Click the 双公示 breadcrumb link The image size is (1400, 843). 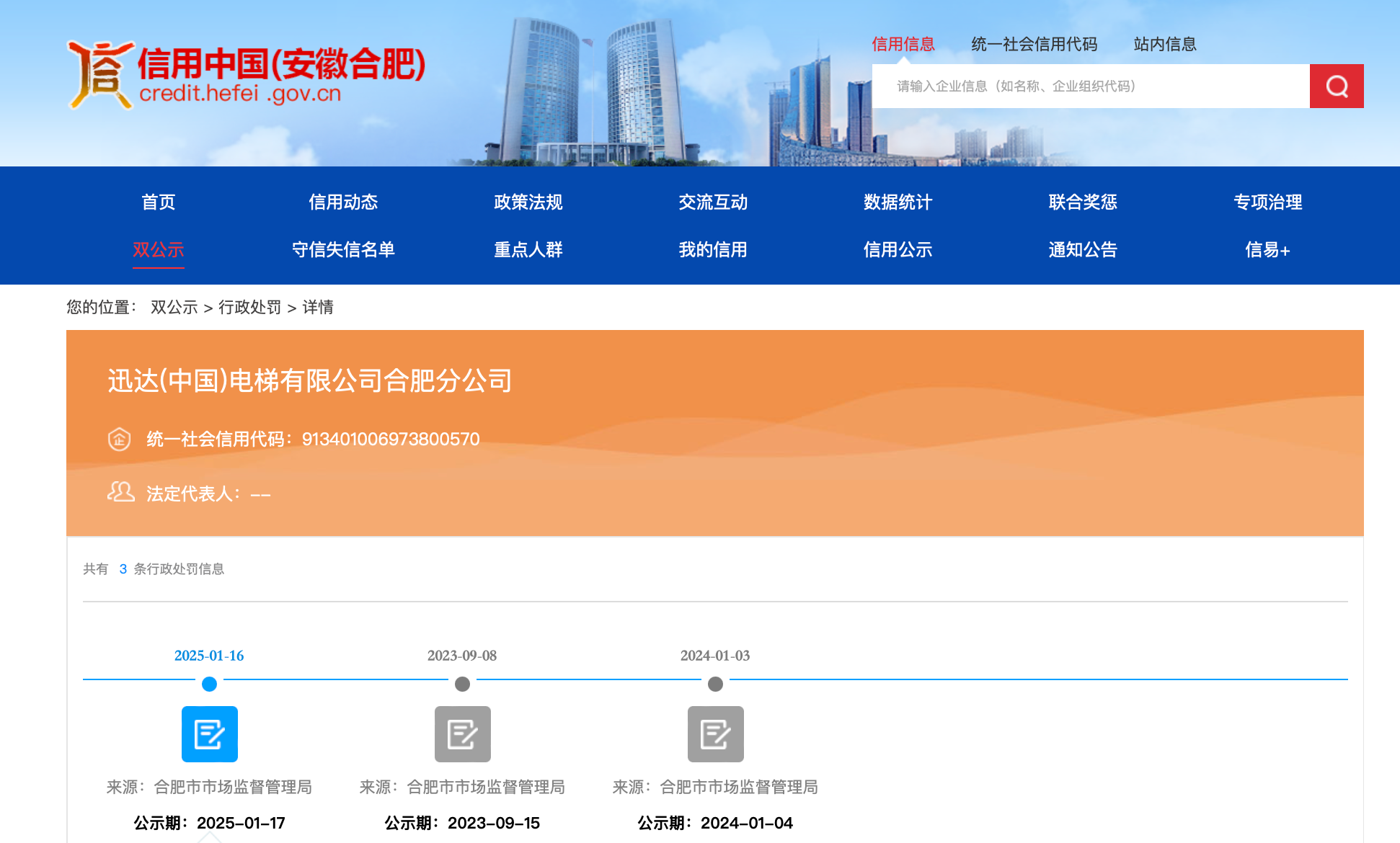pos(174,307)
